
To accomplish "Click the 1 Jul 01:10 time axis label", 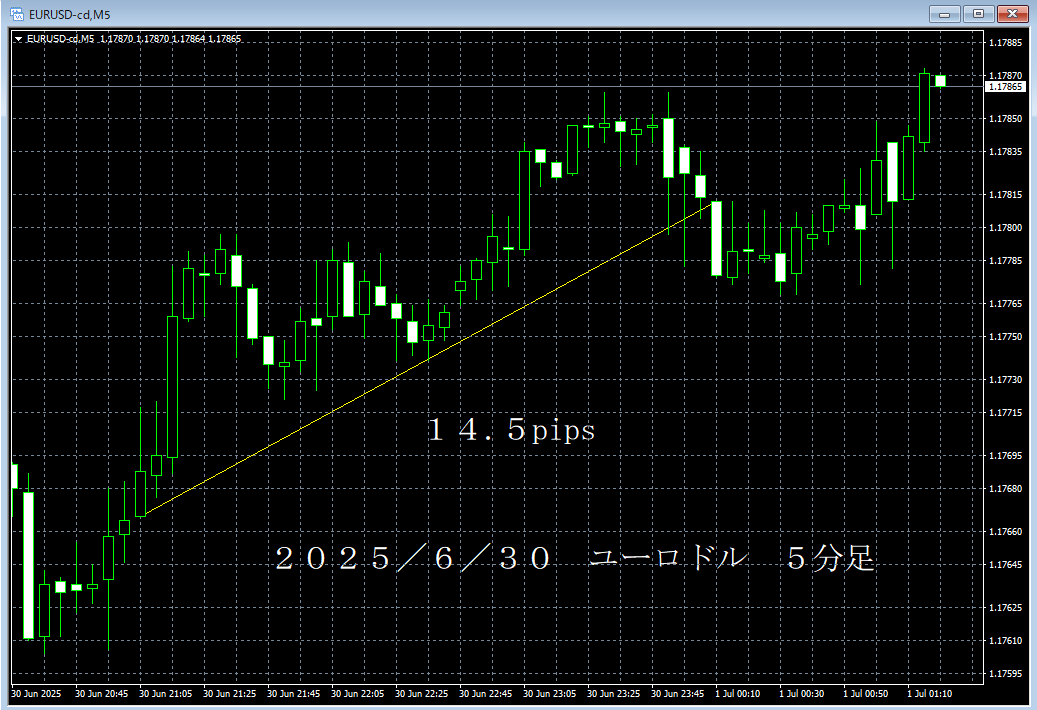I will click(930, 693).
